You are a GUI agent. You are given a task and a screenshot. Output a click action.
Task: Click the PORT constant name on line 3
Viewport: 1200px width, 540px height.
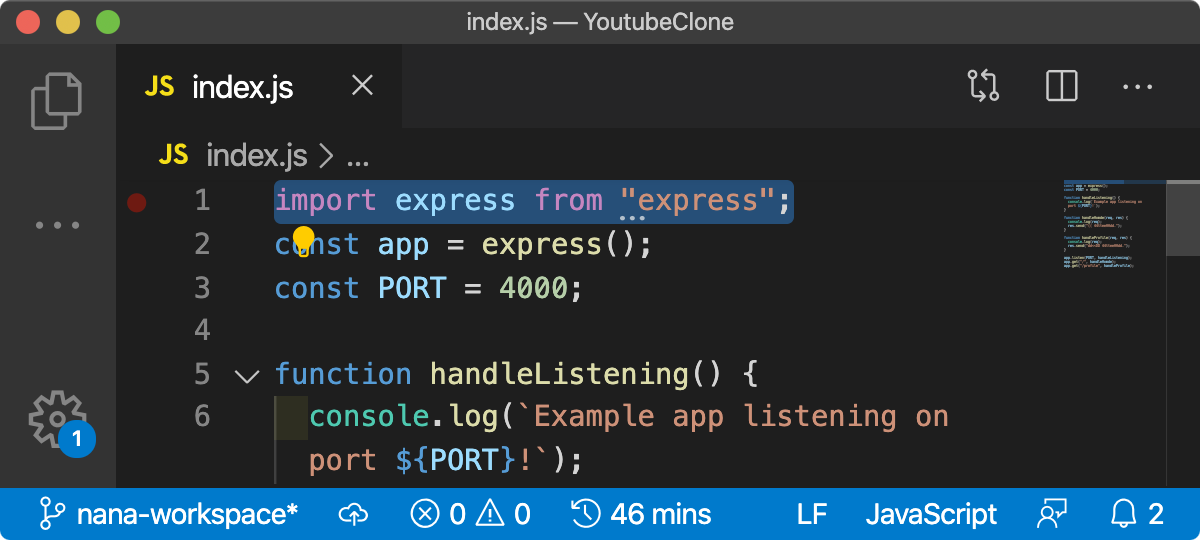[x=412, y=288]
